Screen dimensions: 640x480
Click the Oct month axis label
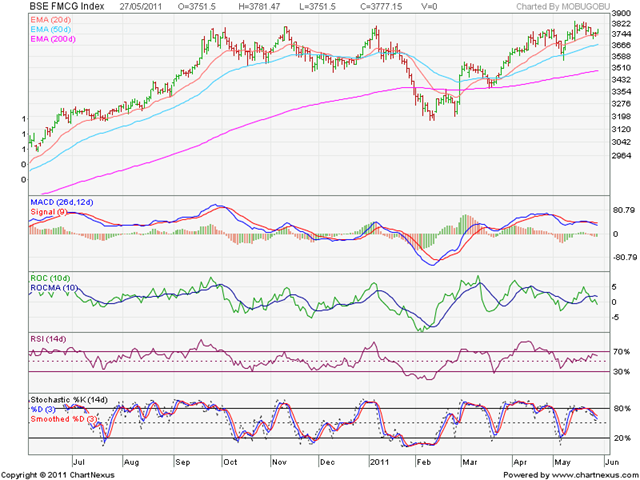coord(230,462)
